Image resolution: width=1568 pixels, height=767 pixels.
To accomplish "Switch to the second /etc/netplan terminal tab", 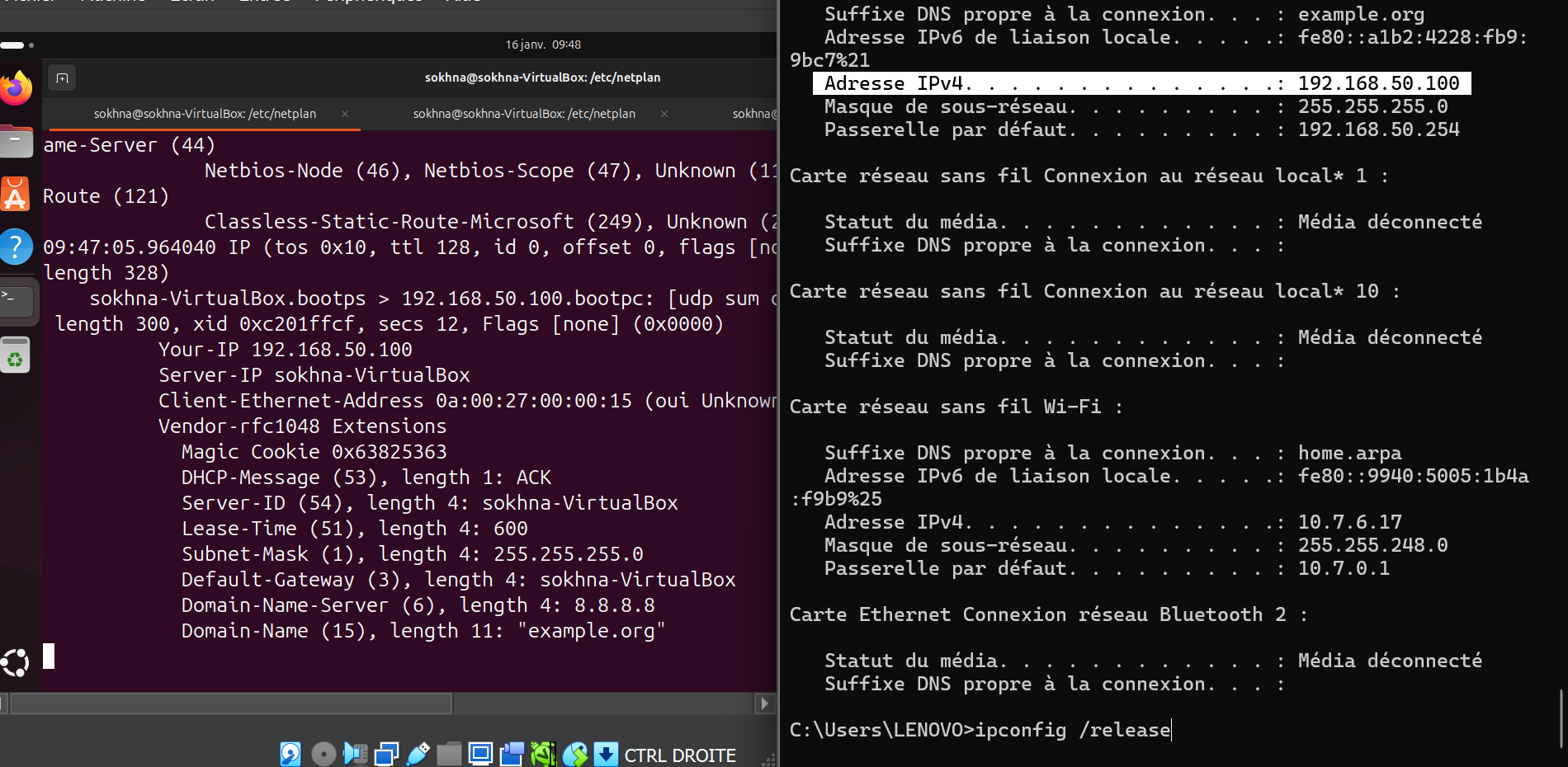I will pyautogui.click(x=524, y=114).
